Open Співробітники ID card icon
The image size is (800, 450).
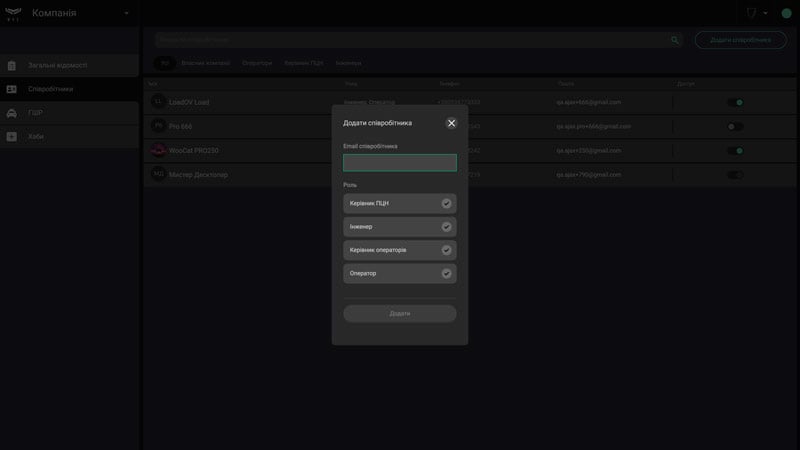12,89
